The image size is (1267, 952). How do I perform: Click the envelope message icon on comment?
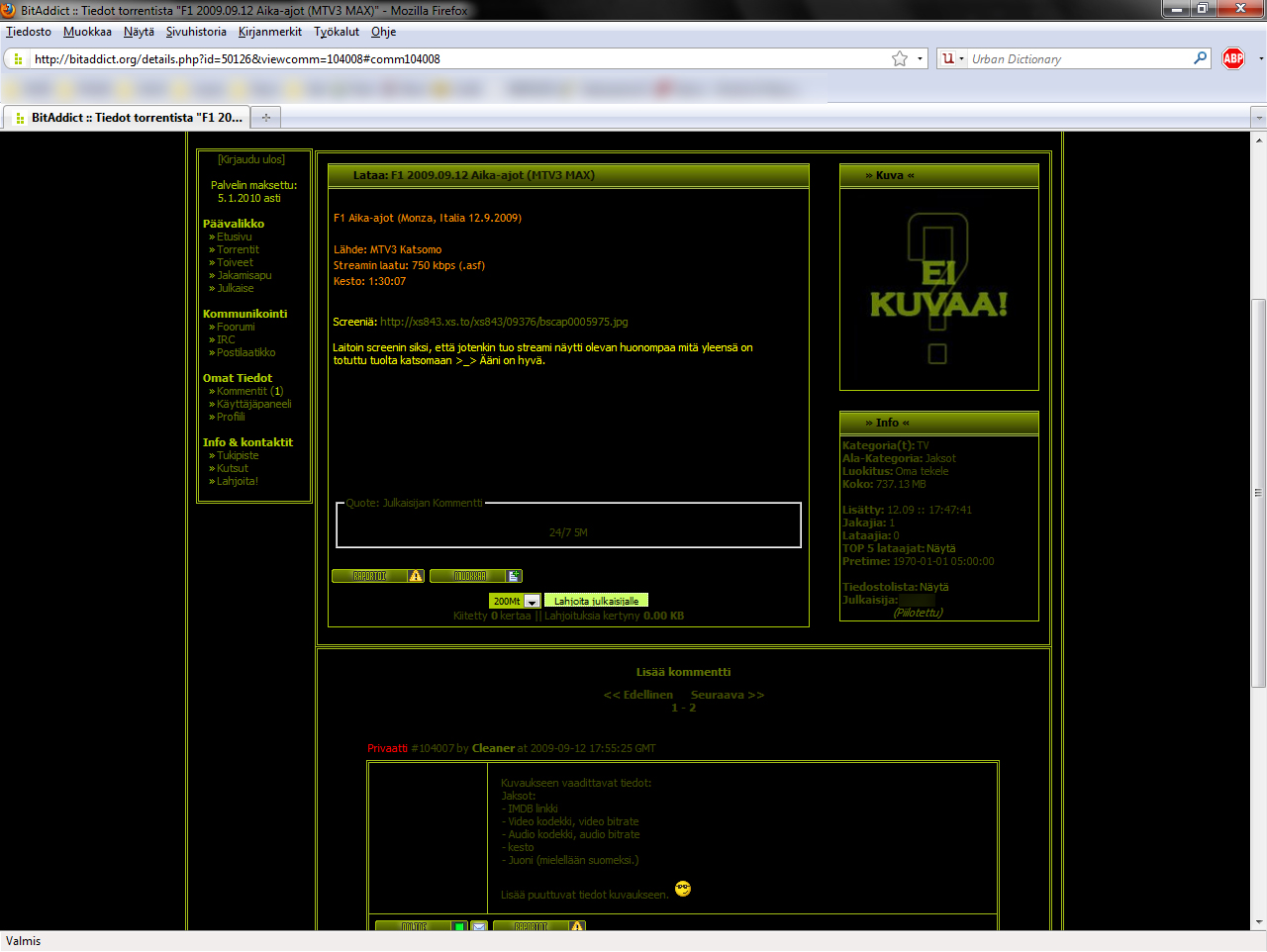click(479, 927)
